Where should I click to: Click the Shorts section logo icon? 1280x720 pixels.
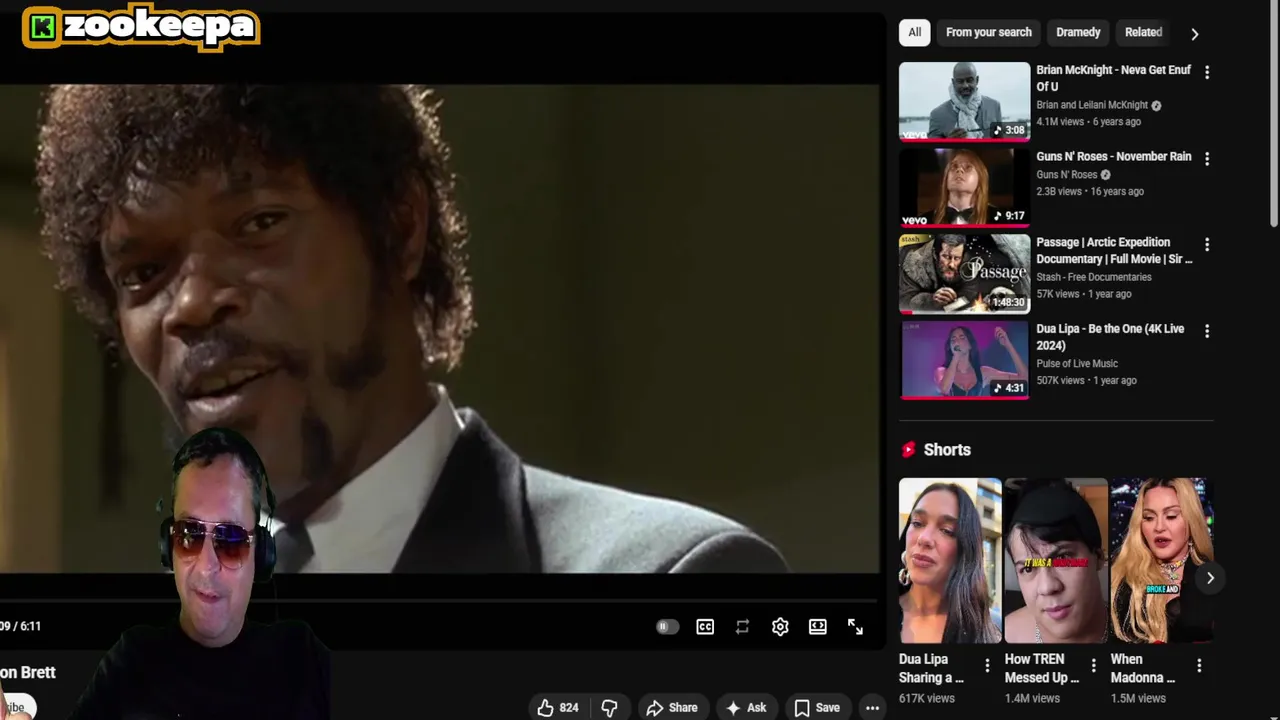point(908,450)
